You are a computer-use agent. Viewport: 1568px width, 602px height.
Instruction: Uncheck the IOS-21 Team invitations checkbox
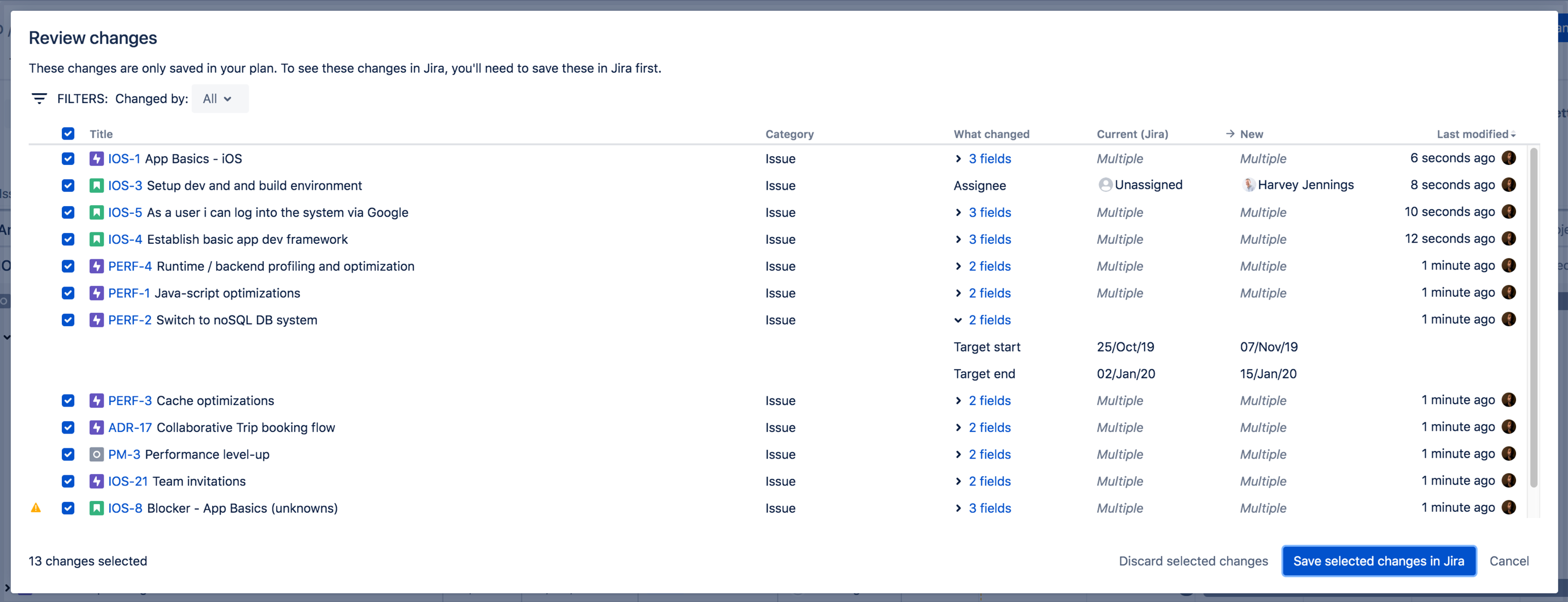[x=68, y=481]
